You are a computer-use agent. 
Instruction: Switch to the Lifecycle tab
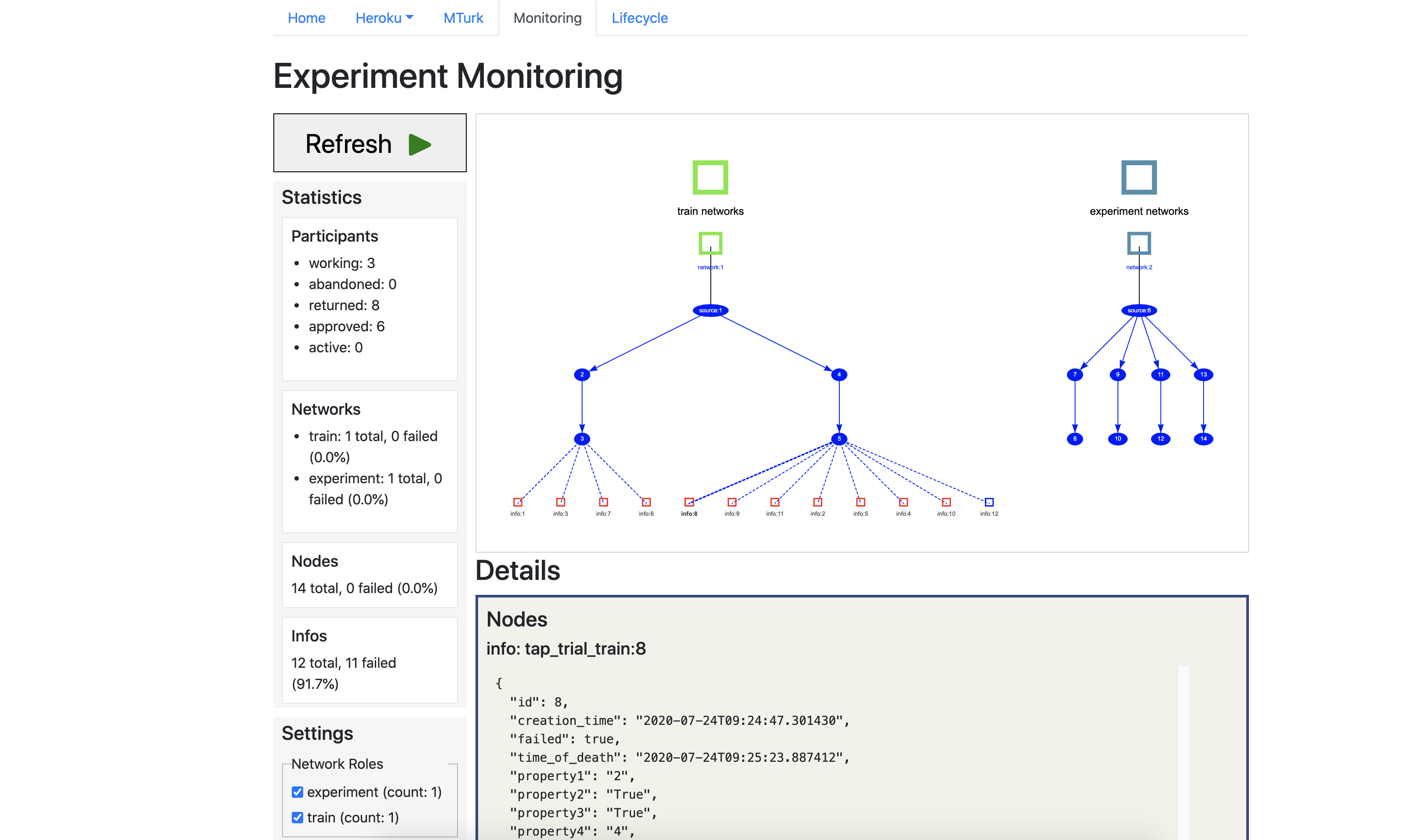pos(639,18)
